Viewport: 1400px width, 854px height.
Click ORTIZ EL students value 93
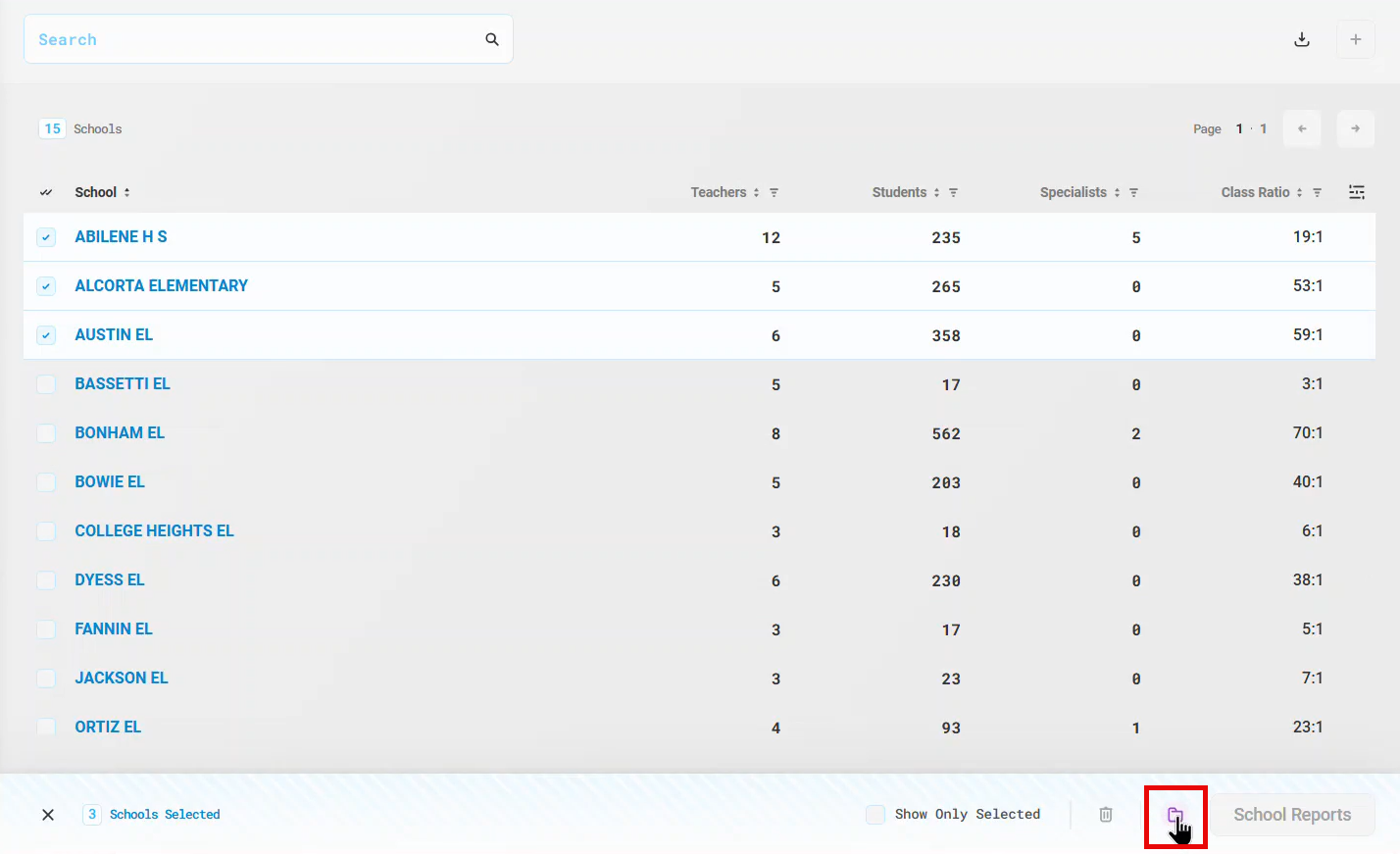(x=951, y=728)
